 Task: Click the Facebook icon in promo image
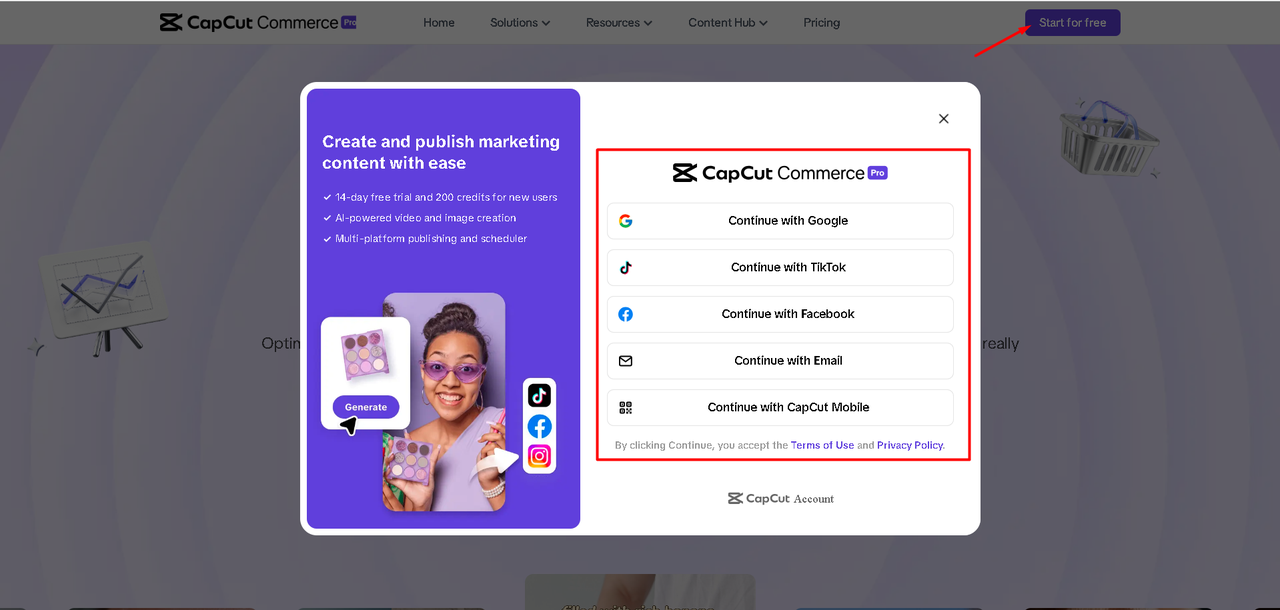click(x=539, y=426)
